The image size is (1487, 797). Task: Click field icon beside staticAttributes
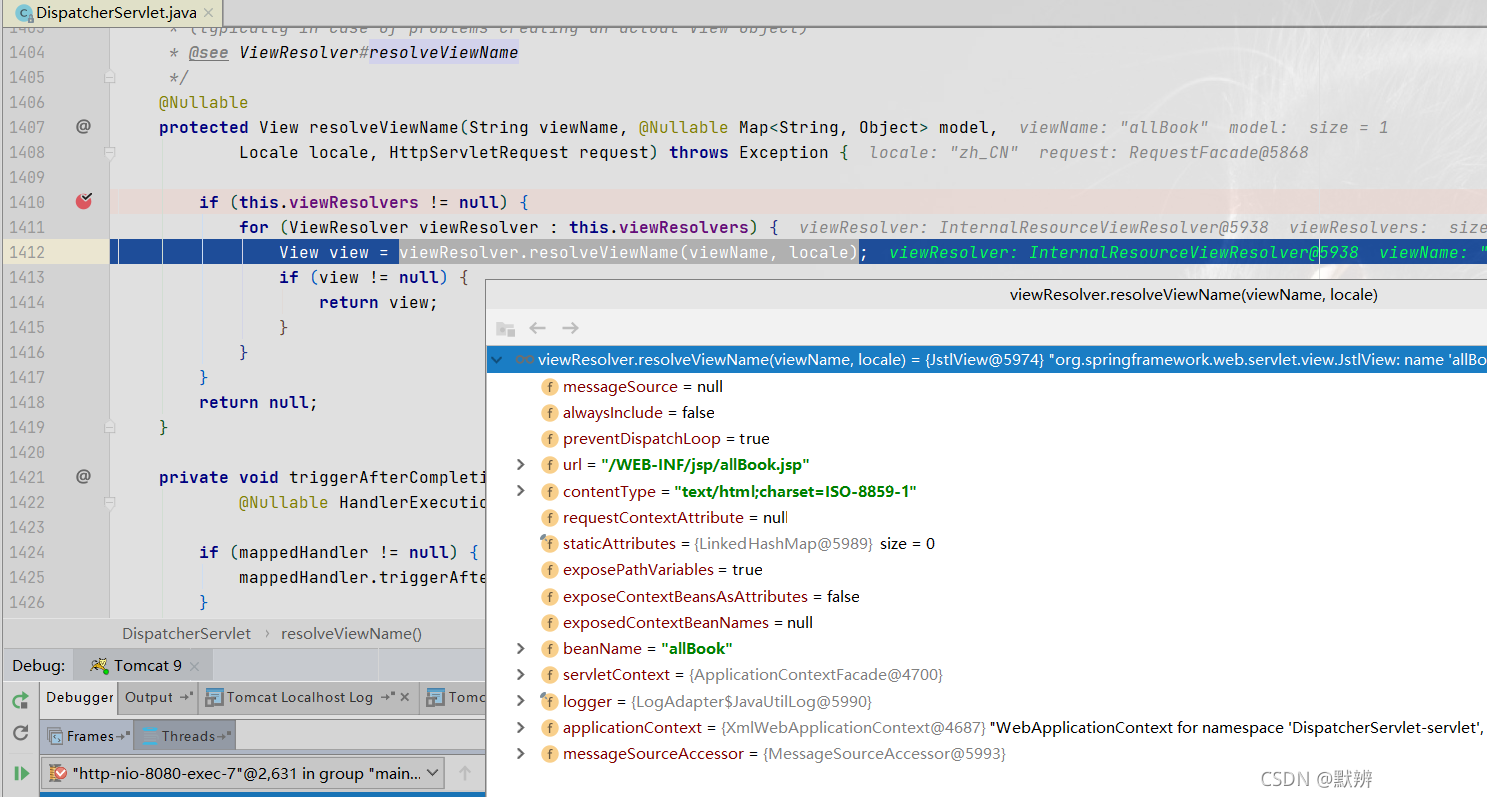(x=549, y=544)
